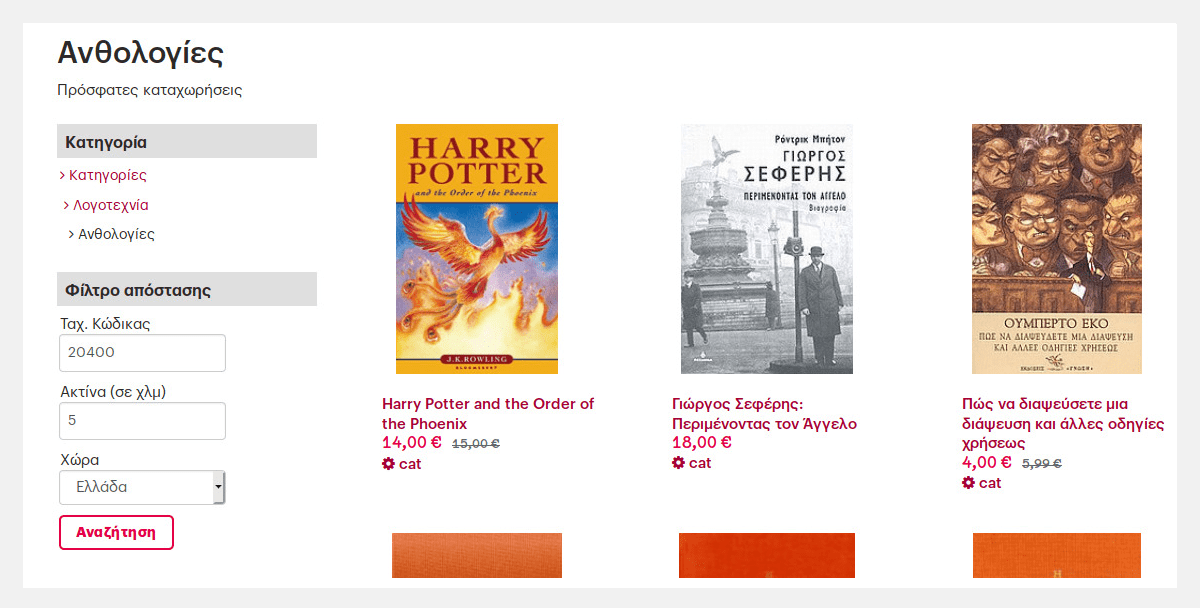Click the first orange book cover in second row
The width and height of the screenshot is (1200, 608).
pyautogui.click(x=477, y=556)
